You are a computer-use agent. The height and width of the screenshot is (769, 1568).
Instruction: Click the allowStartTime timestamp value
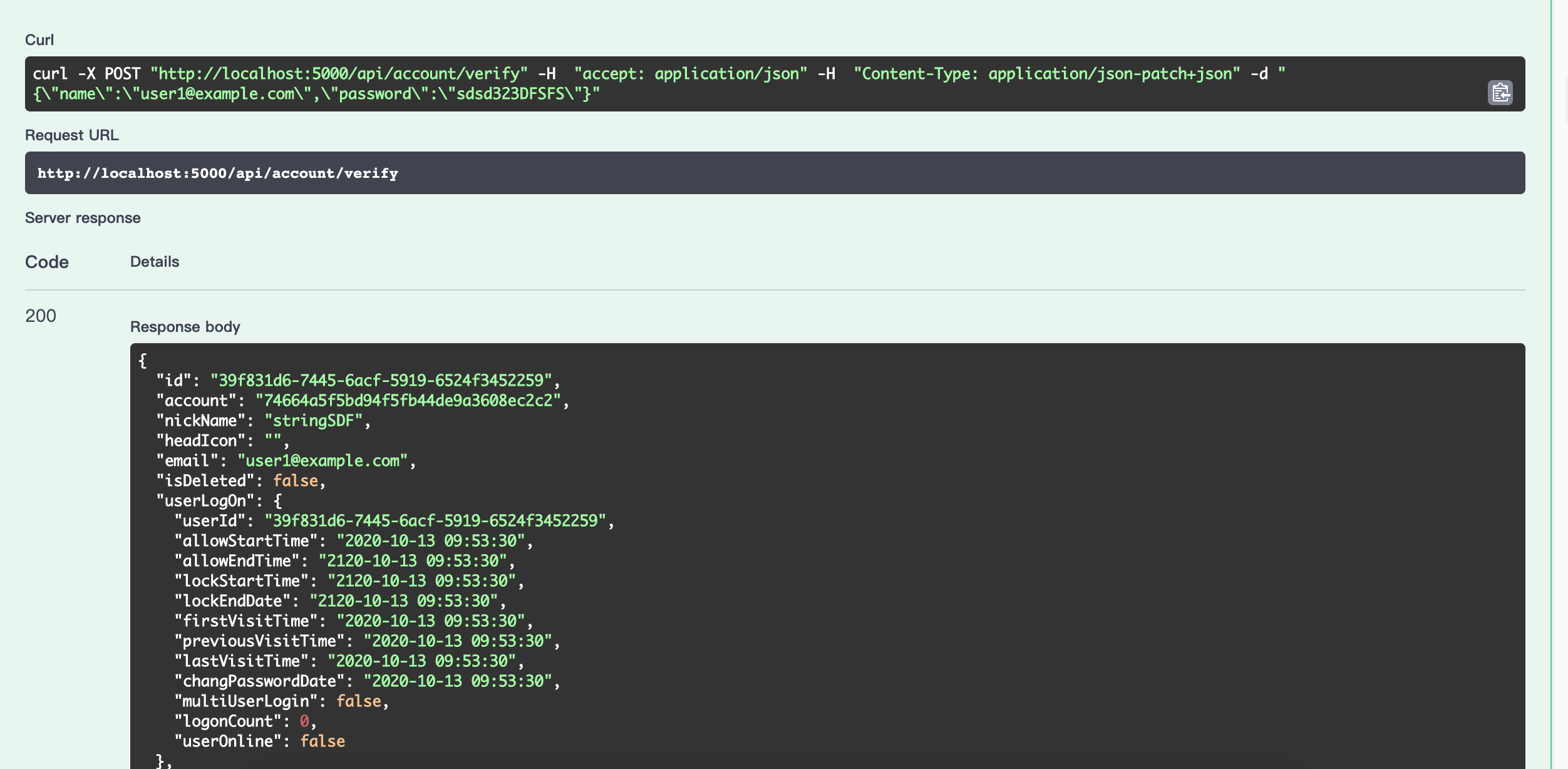click(430, 541)
